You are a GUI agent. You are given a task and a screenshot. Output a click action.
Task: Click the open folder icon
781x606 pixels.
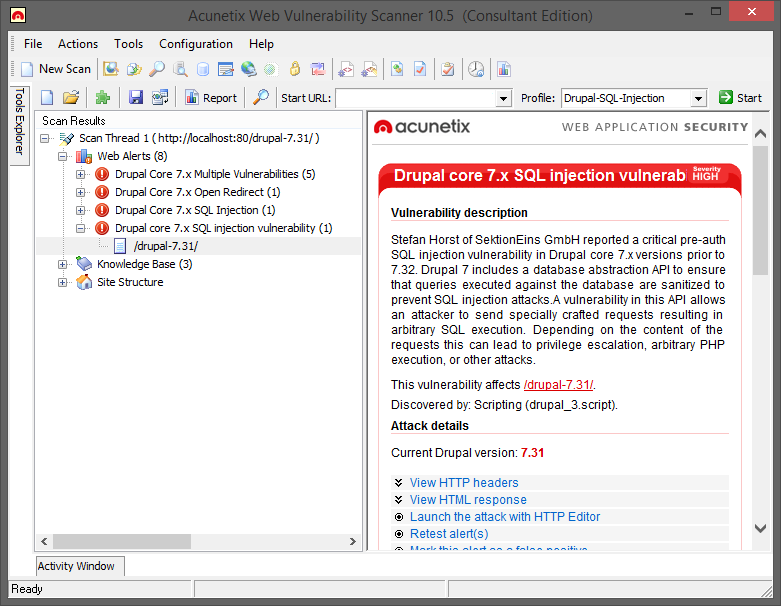coord(71,98)
